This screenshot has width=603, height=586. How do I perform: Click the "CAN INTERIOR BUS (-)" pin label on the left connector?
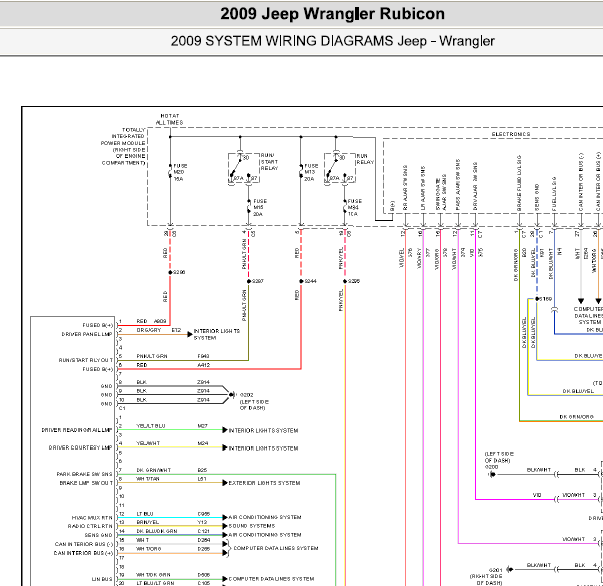(84, 544)
